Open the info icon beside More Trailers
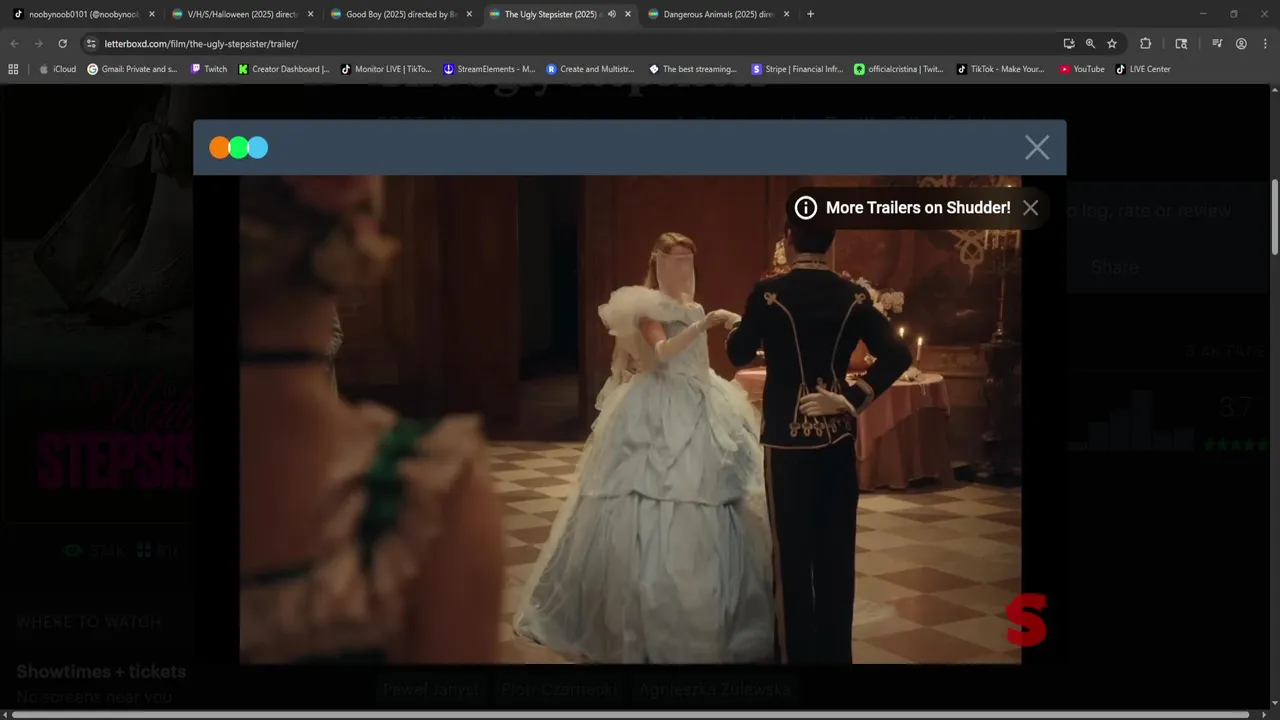Image resolution: width=1280 pixels, height=720 pixels. click(x=805, y=208)
